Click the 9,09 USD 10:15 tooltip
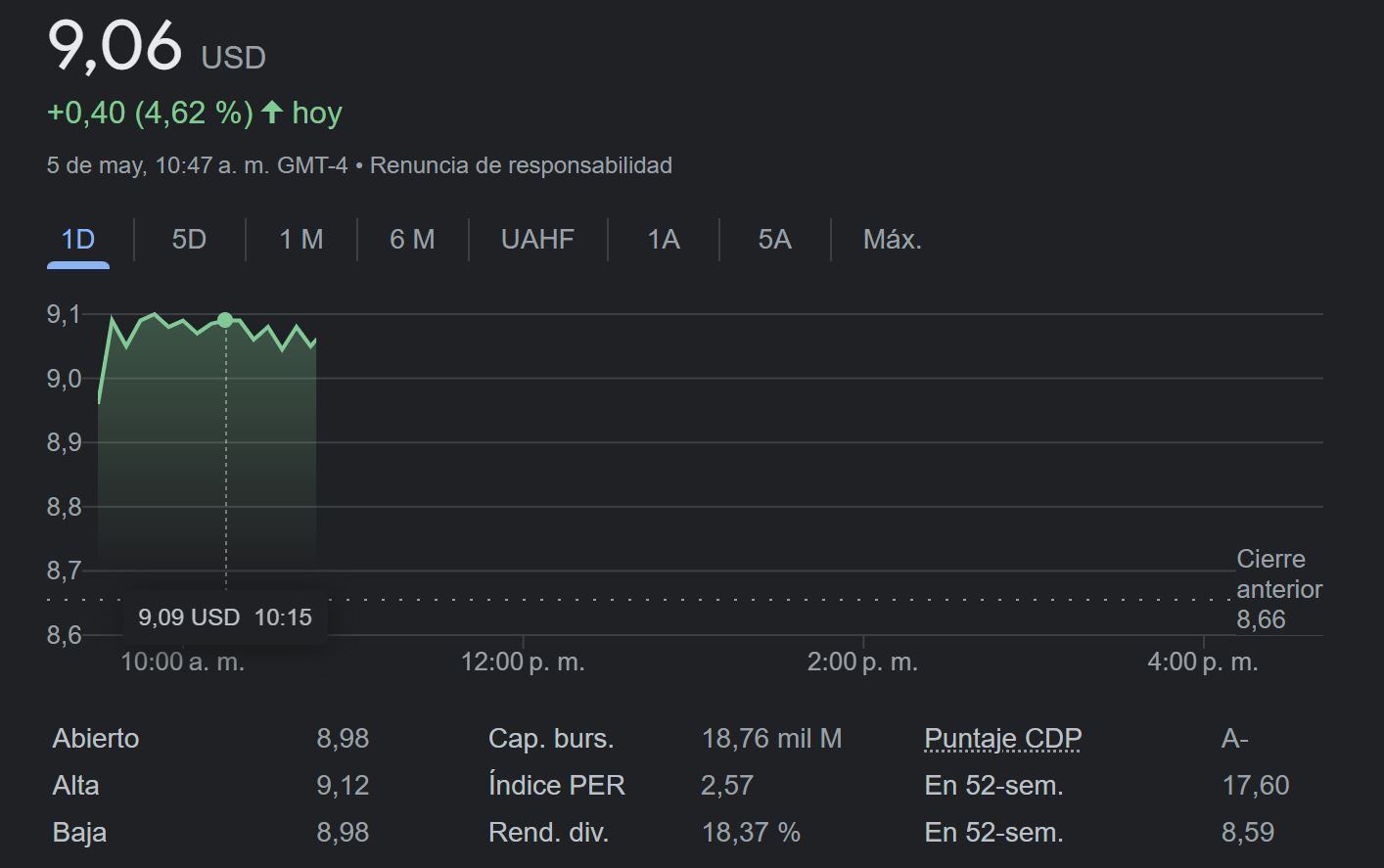Viewport: 1384px width, 868px height. coord(225,617)
